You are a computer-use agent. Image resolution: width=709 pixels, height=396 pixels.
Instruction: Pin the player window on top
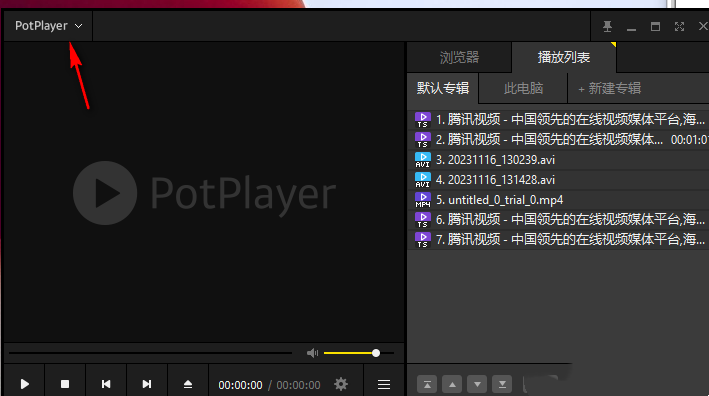(x=607, y=27)
